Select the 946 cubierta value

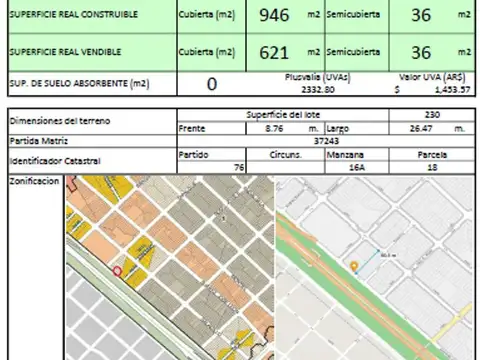tap(274, 15)
